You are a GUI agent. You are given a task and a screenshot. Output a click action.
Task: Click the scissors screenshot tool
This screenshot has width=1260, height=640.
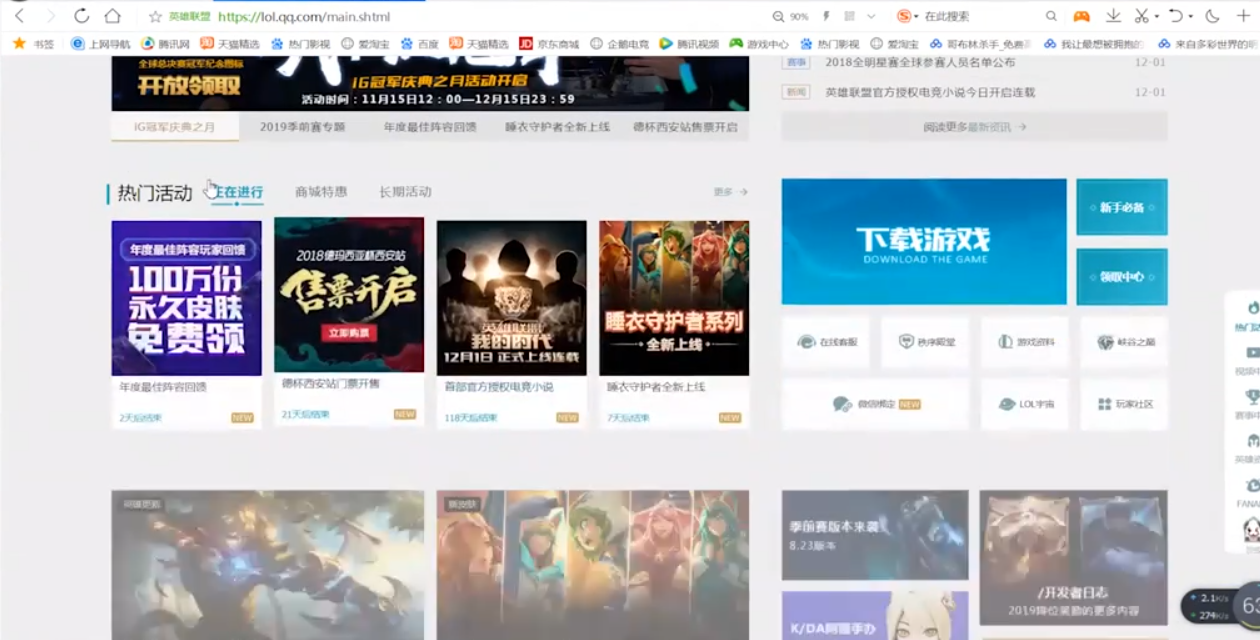[x=1141, y=17]
